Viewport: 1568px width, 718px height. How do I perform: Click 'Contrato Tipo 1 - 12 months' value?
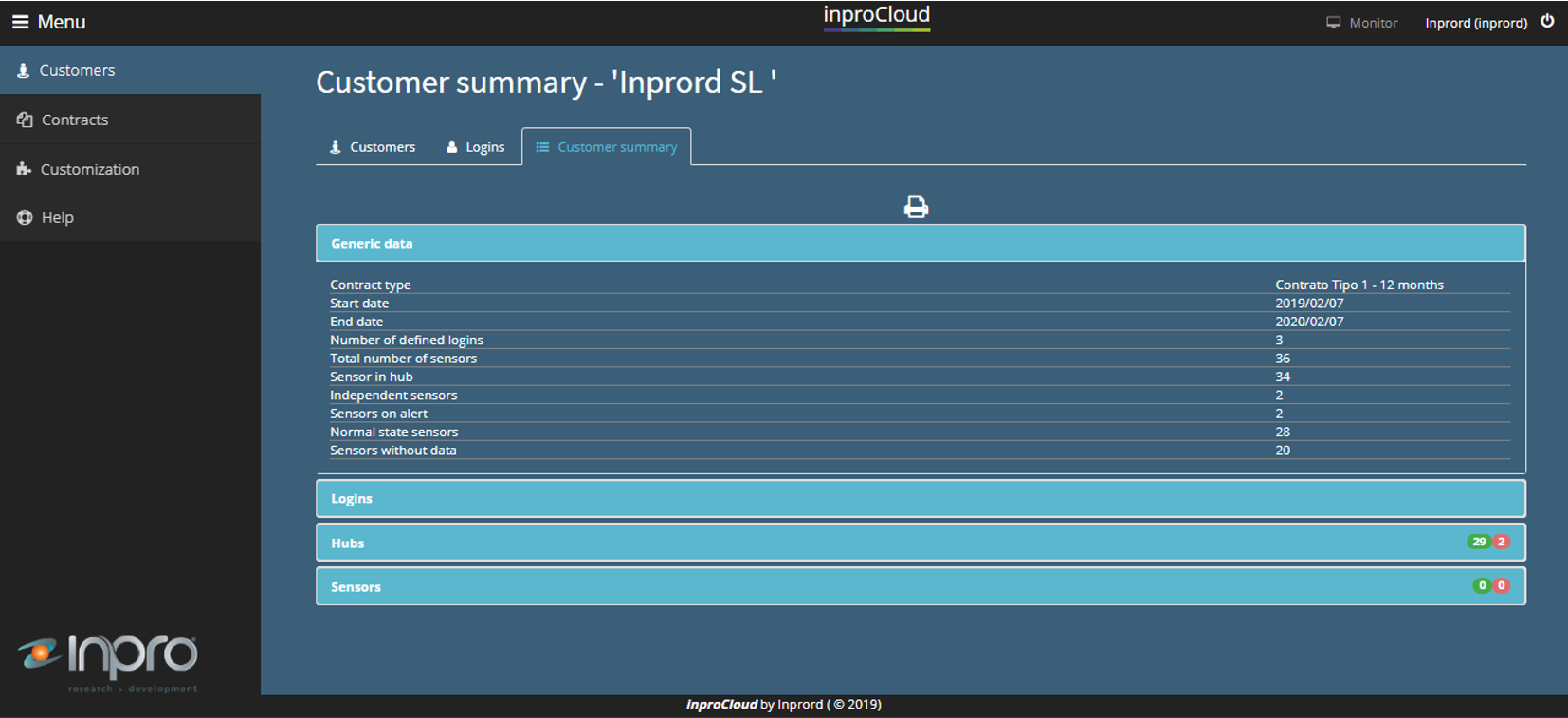1359,285
